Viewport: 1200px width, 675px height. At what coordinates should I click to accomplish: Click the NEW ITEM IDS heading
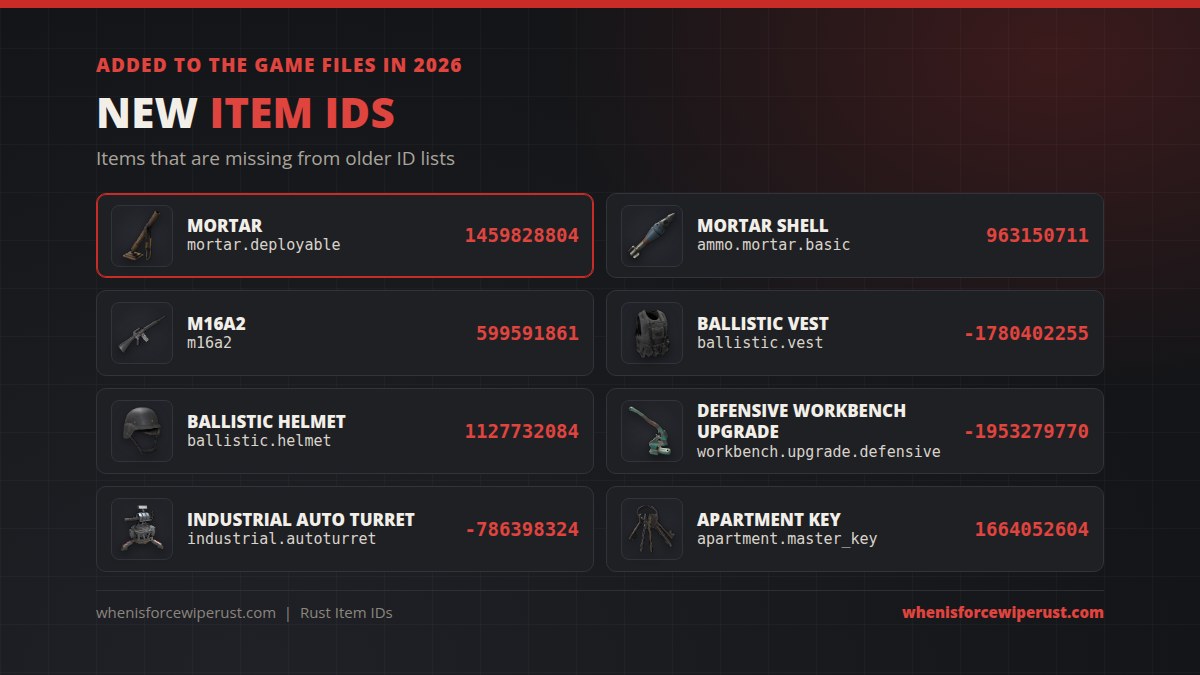coord(246,114)
